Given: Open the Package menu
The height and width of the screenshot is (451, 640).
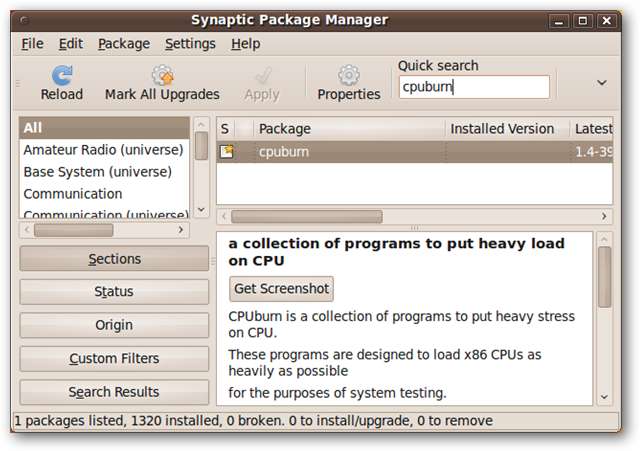Looking at the screenshot, I should click(124, 44).
